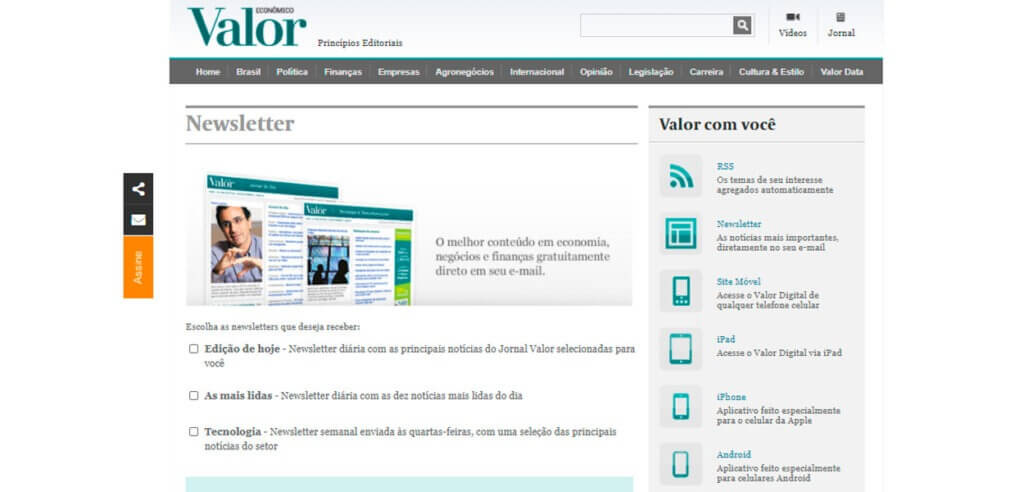Click the Newsletter sidebar link

click(739, 224)
